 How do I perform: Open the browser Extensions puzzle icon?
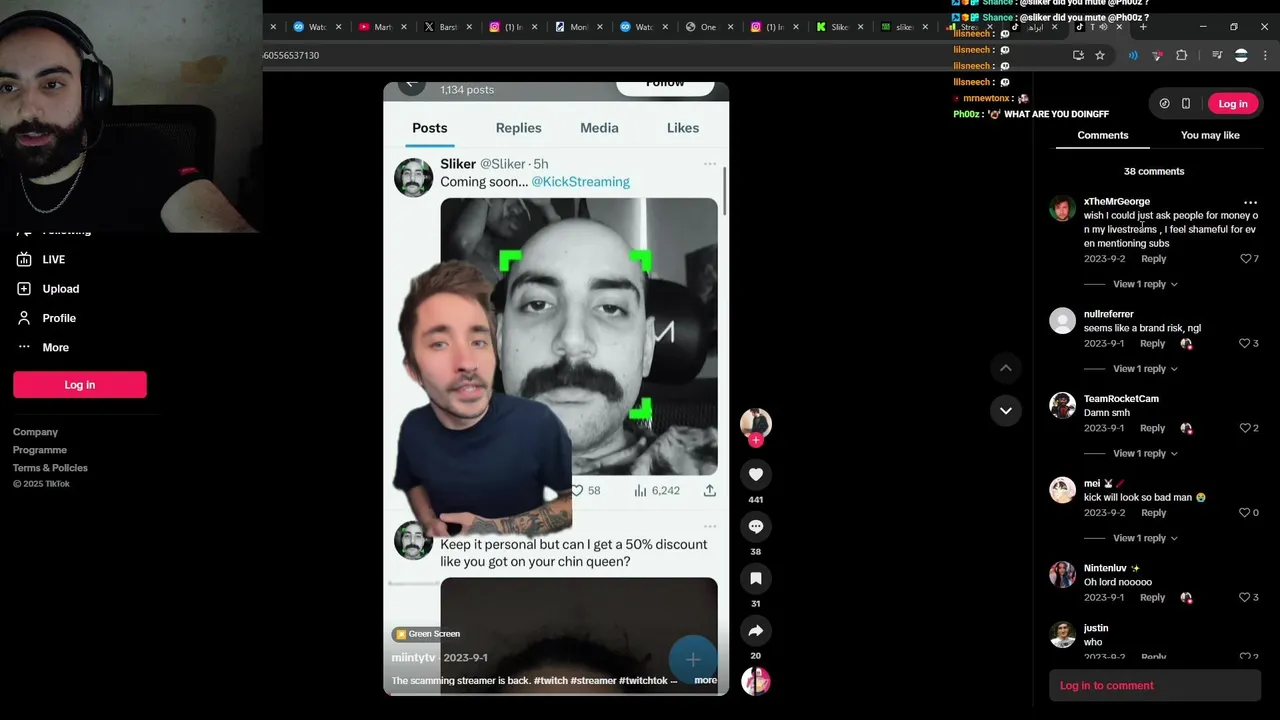click(1181, 55)
